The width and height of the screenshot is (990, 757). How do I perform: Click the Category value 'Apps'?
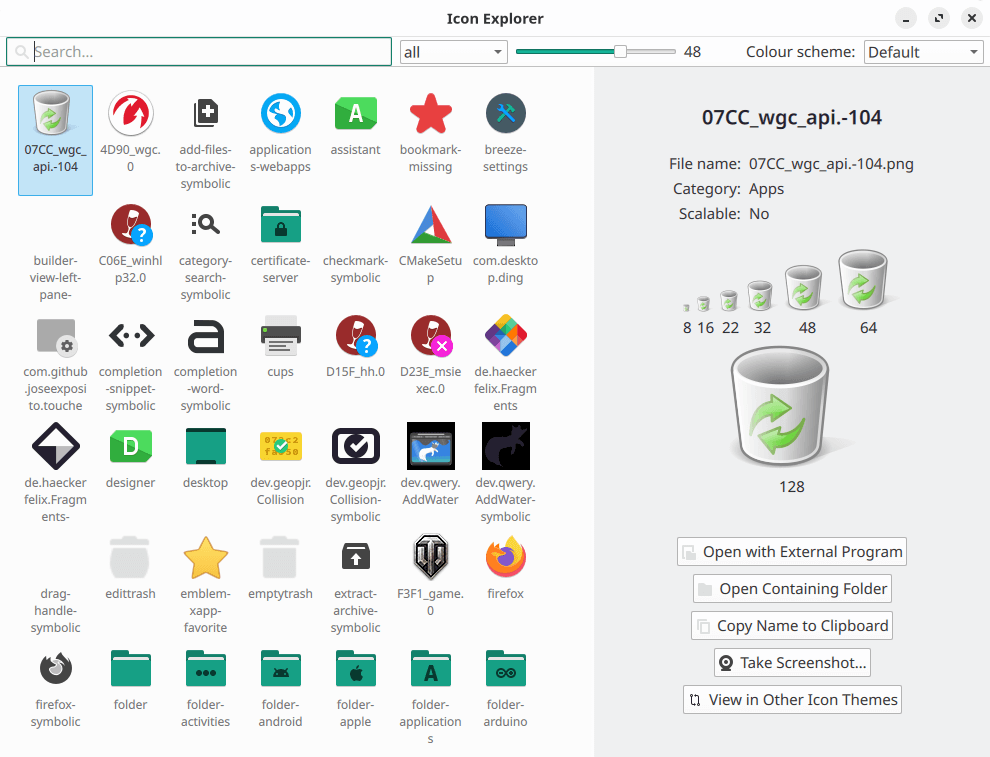click(x=766, y=189)
